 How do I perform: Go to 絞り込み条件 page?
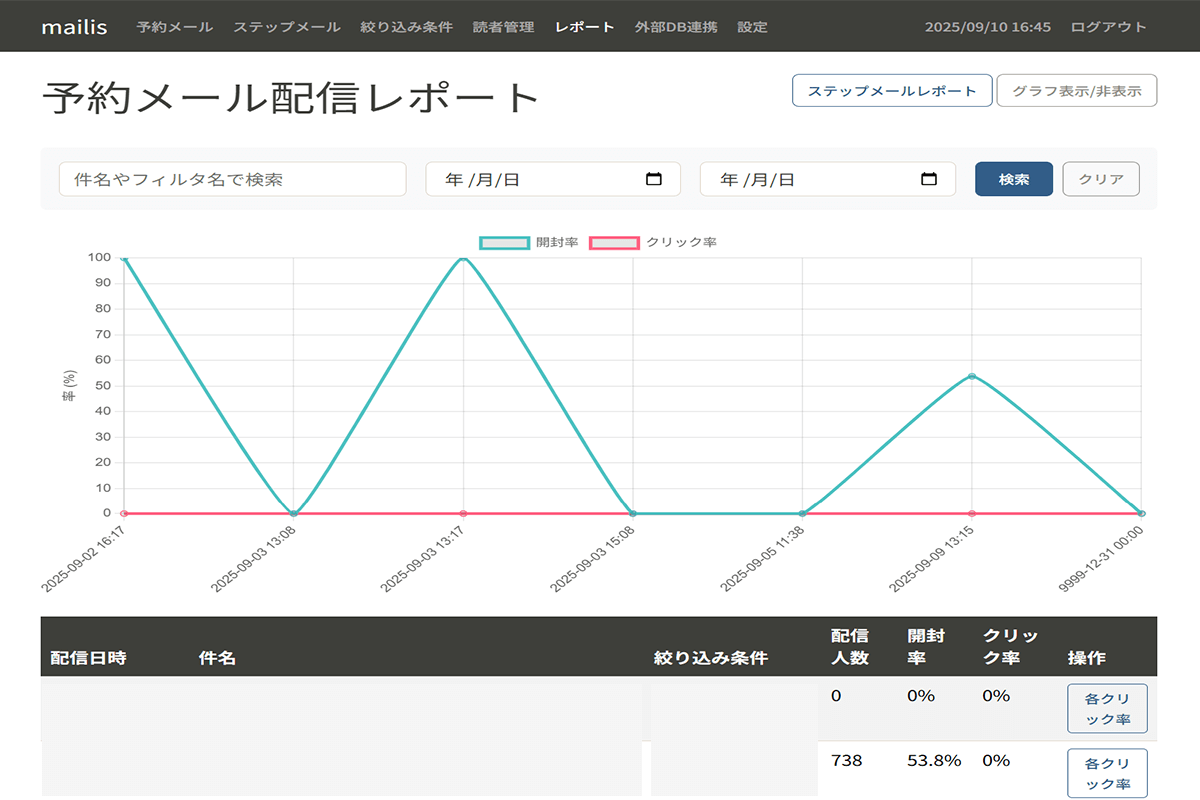pos(407,27)
